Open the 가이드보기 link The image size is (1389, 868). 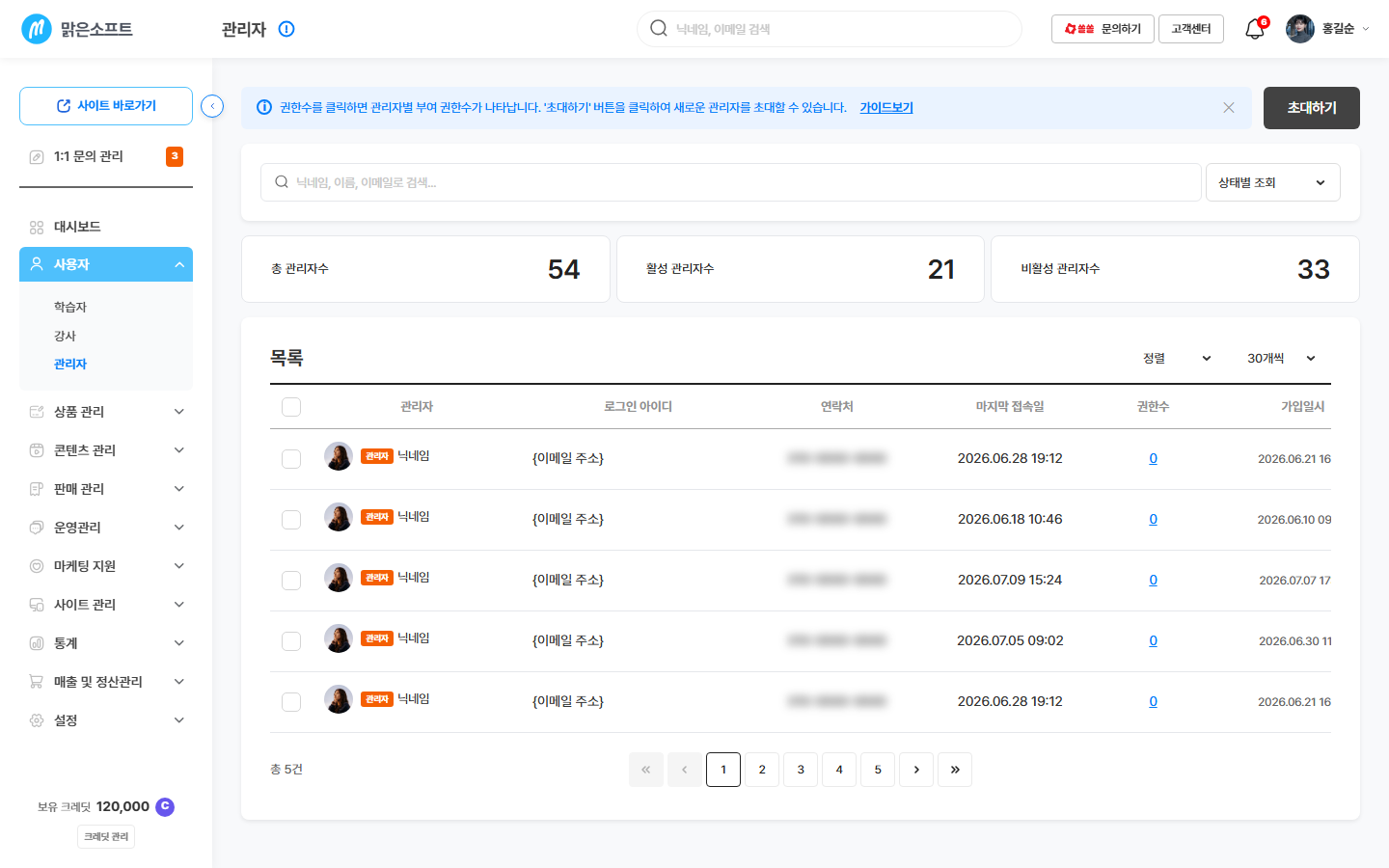click(886, 108)
